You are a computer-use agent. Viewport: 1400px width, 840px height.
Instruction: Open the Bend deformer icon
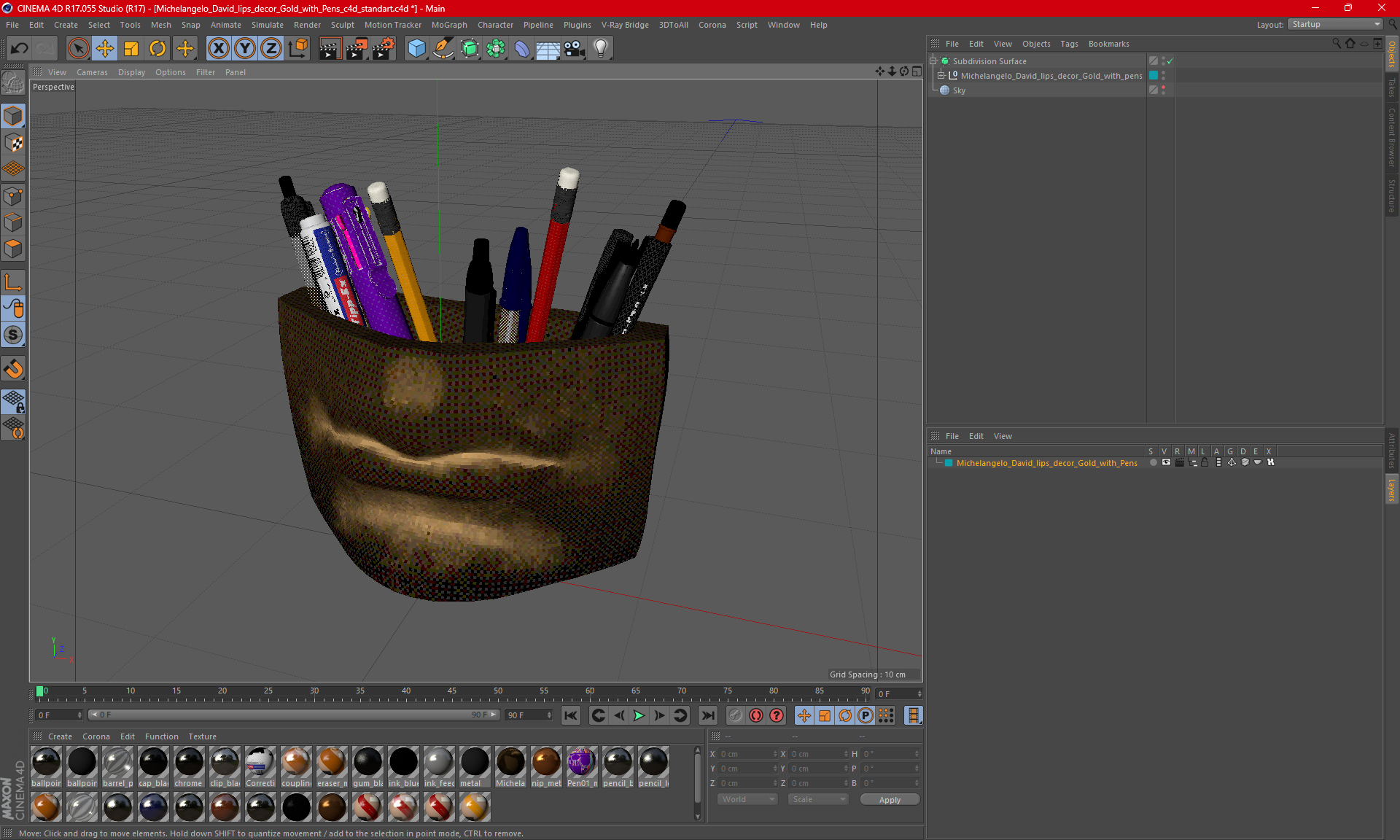click(x=522, y=49)
